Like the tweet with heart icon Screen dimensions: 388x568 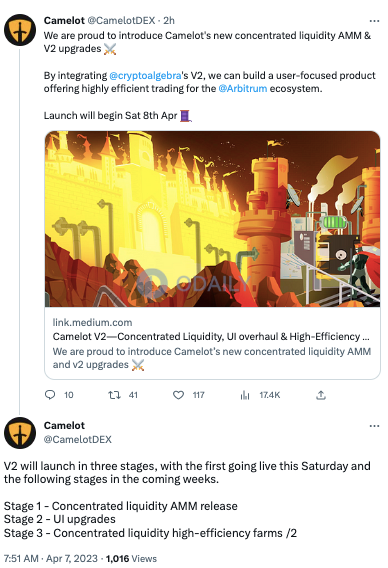(x=178, y=395)
